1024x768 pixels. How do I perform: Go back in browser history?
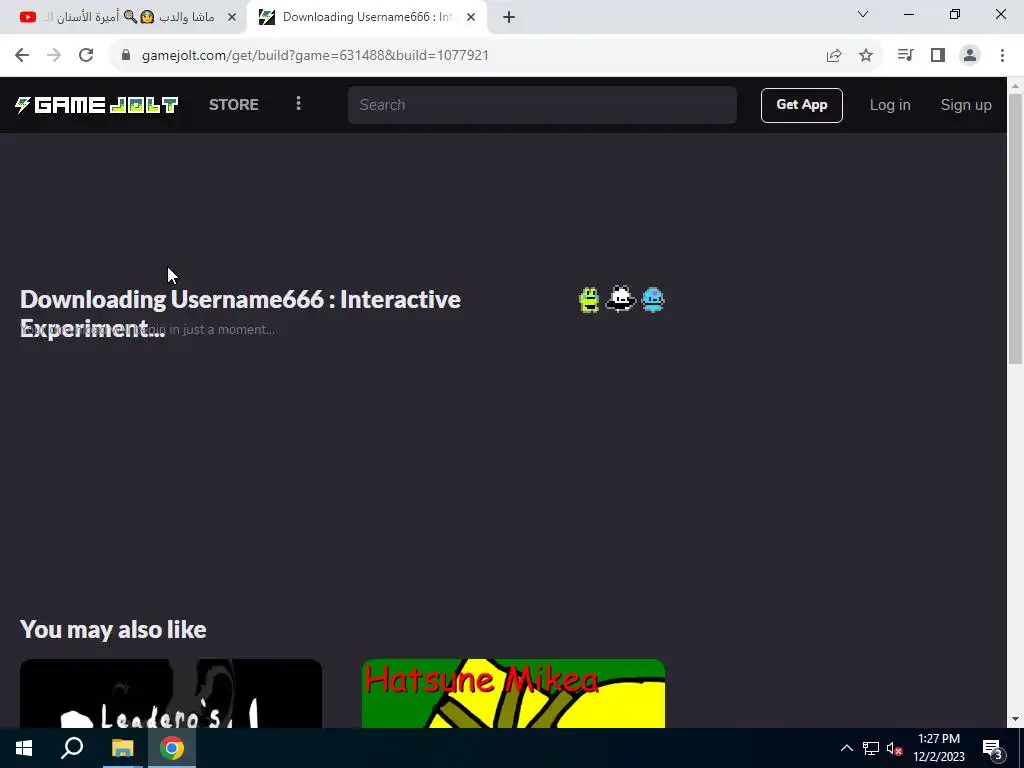tap(22, 55)
